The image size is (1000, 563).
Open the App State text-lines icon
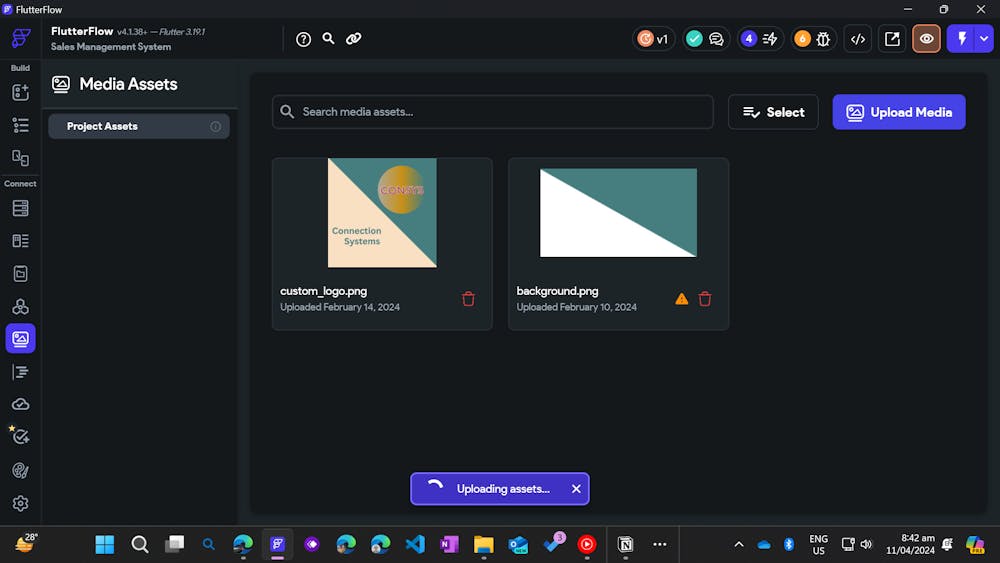tap(20, 372)
